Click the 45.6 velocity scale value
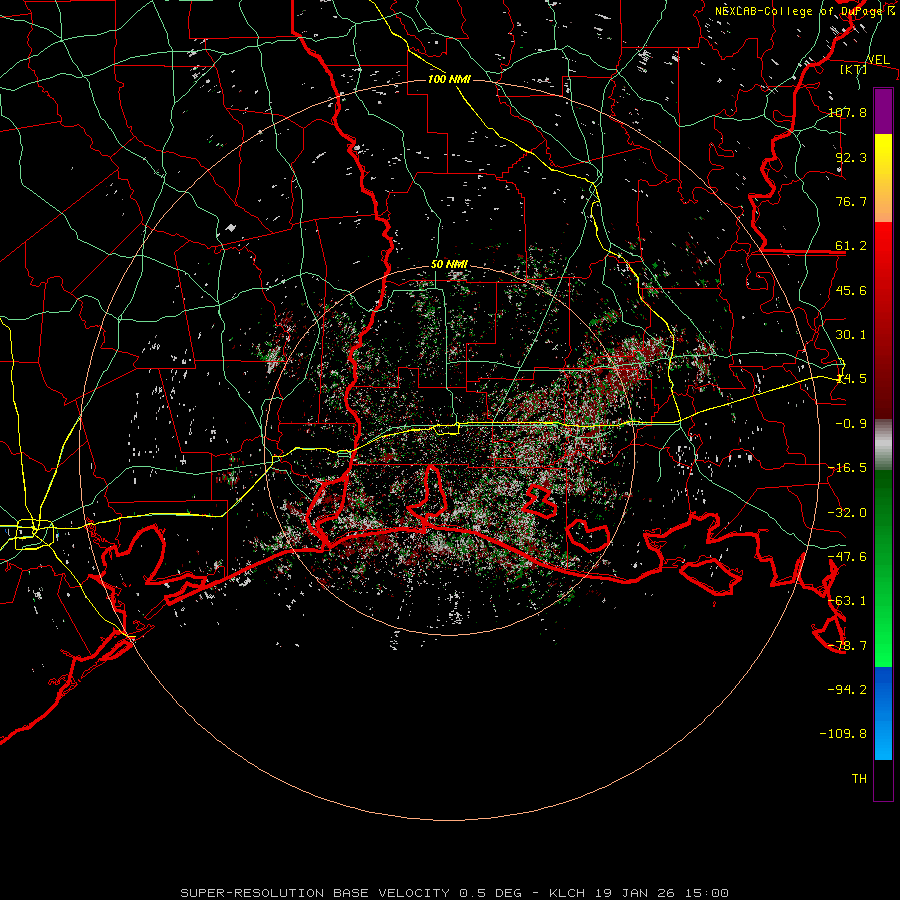This screenshot has width=900, height=900. 851,290
